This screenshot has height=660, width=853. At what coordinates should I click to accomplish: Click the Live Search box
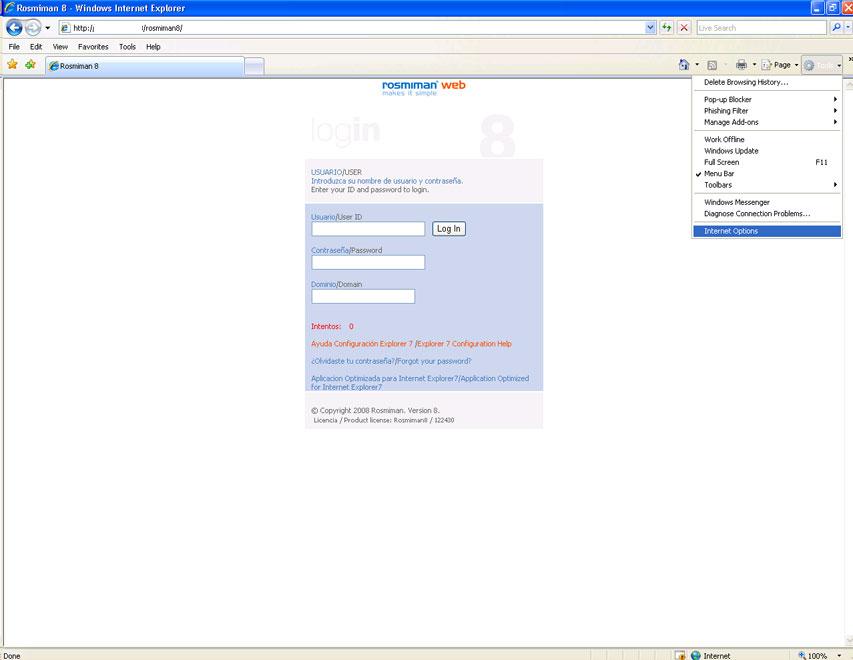coord(761,28)
